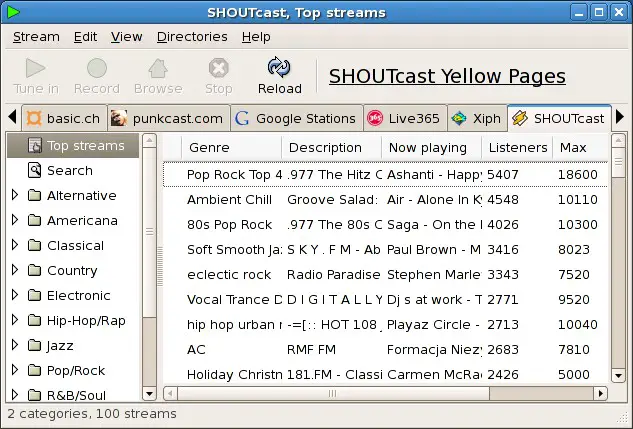Click the Top streams tree icon
Viewport: 633px width, 429px height.
click(x=35, y=146)
